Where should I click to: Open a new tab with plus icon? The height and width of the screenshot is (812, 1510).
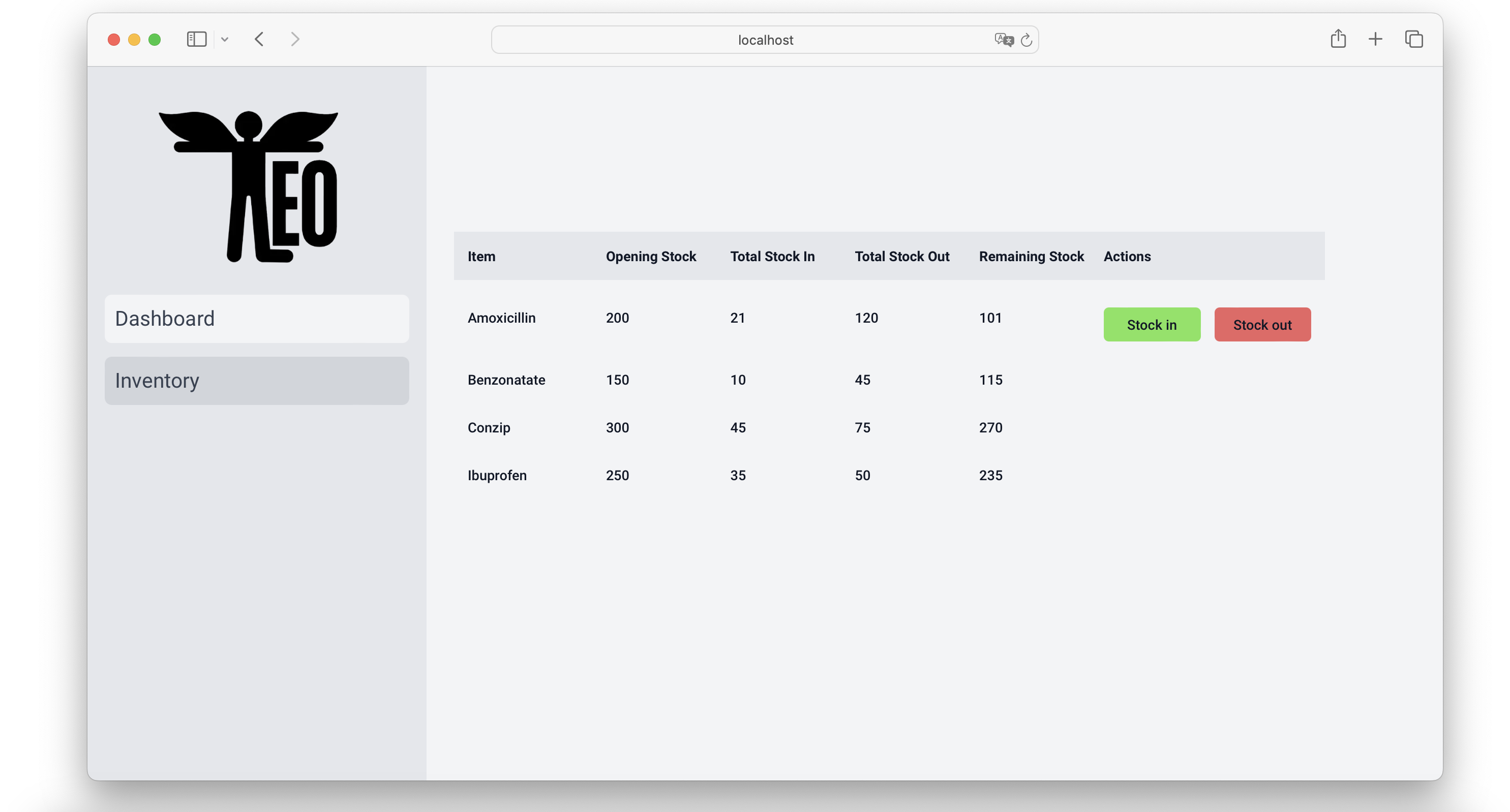(x=1375, y=39)
